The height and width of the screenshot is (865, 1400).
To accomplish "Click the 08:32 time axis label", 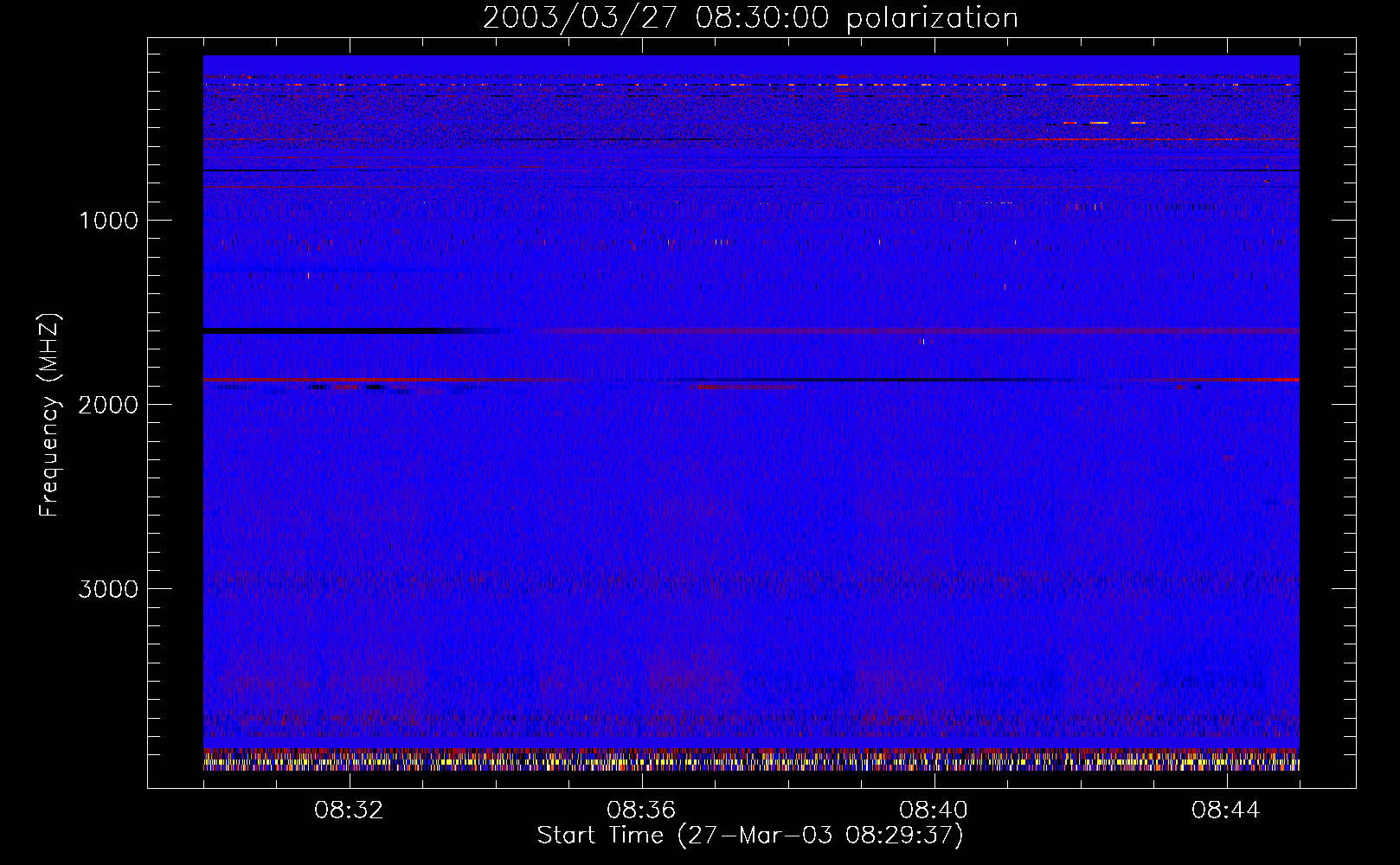I will pos(349,811).
